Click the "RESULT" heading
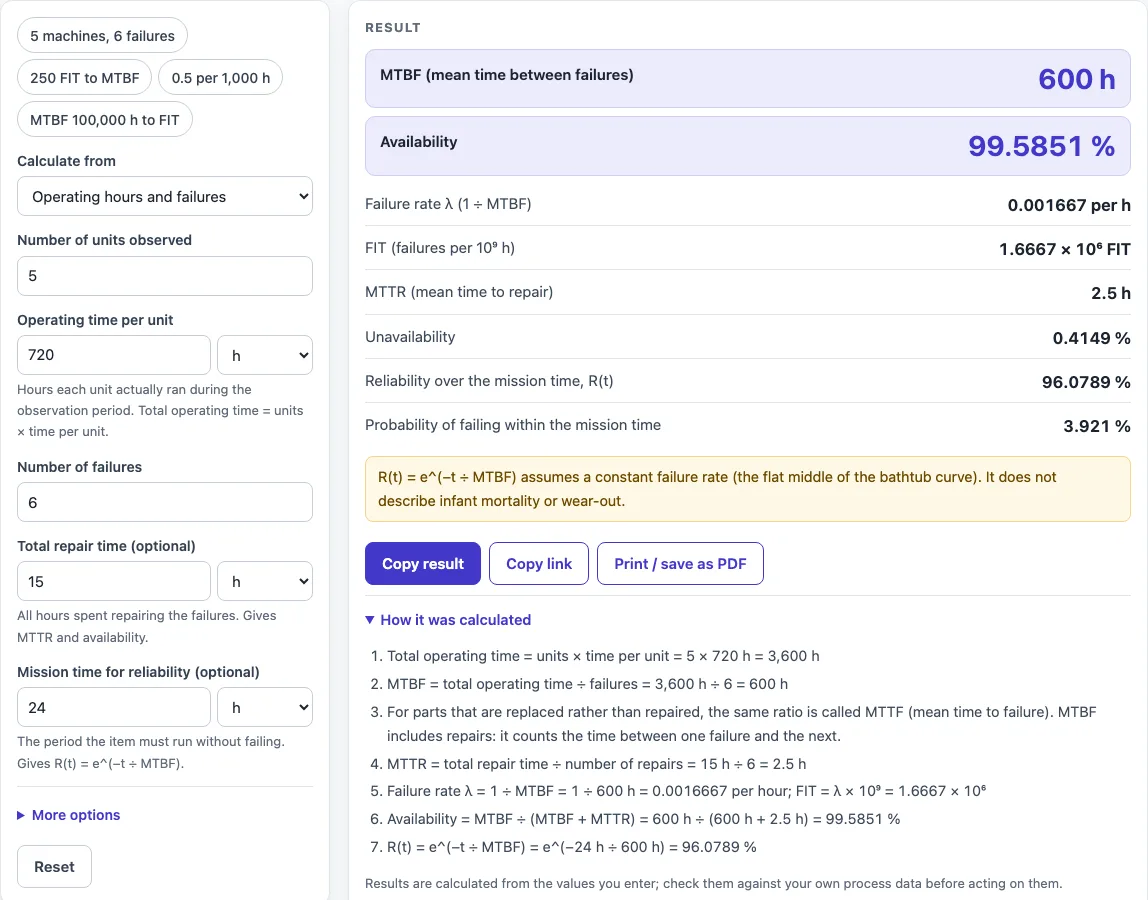Screen dimensions: 1148x900 coord(393,28)
